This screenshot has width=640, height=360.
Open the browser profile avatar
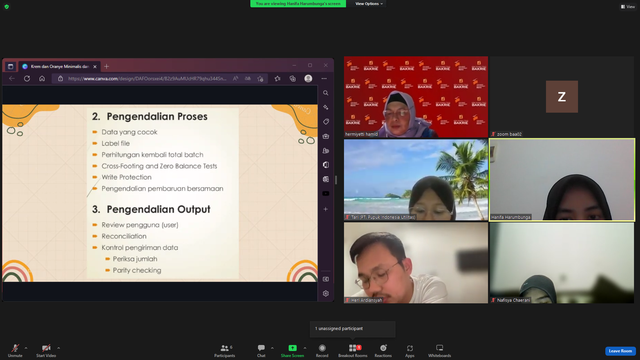(x=308, y=78)
